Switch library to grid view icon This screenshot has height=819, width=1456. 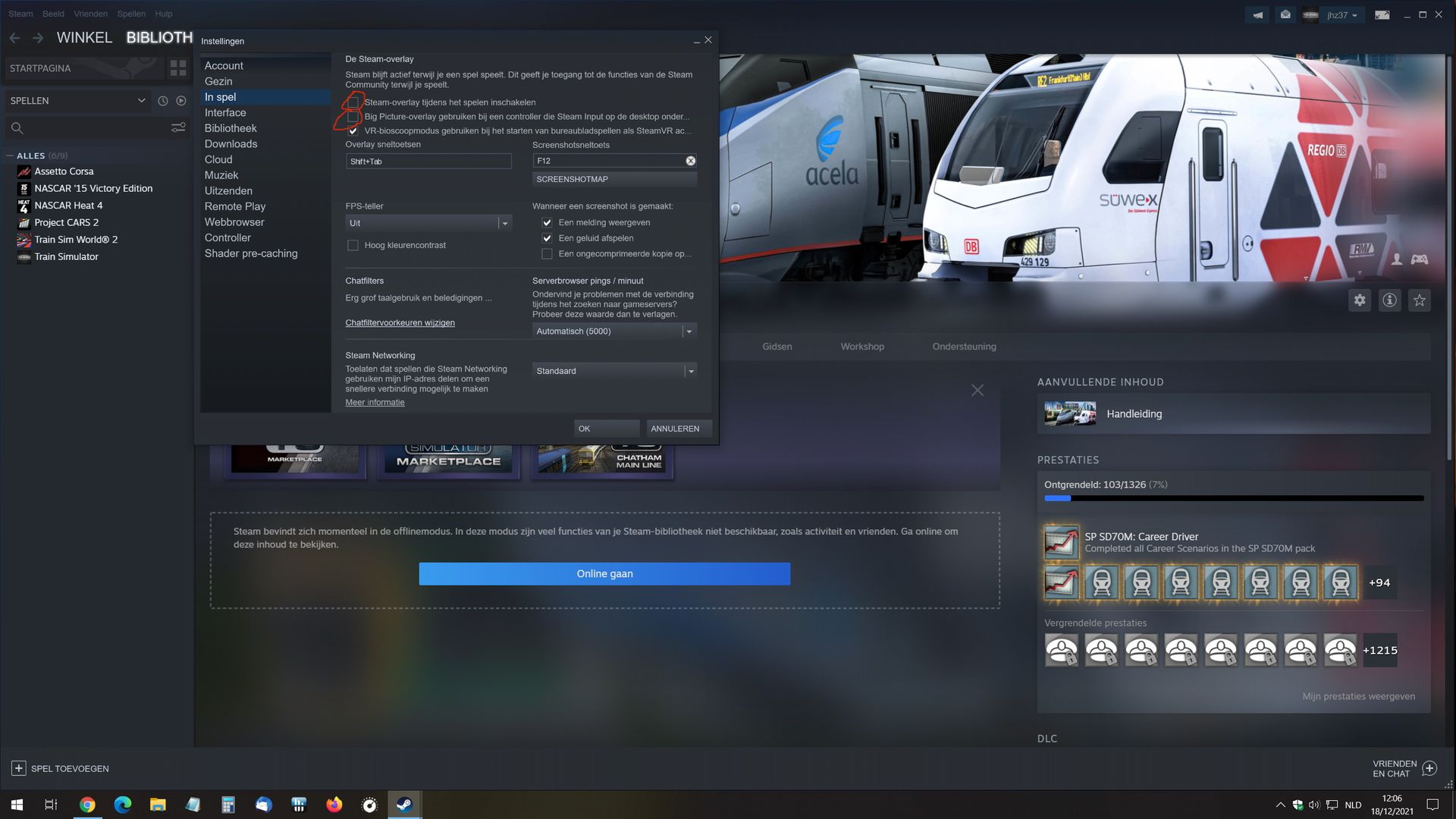(x=178, y=68)
